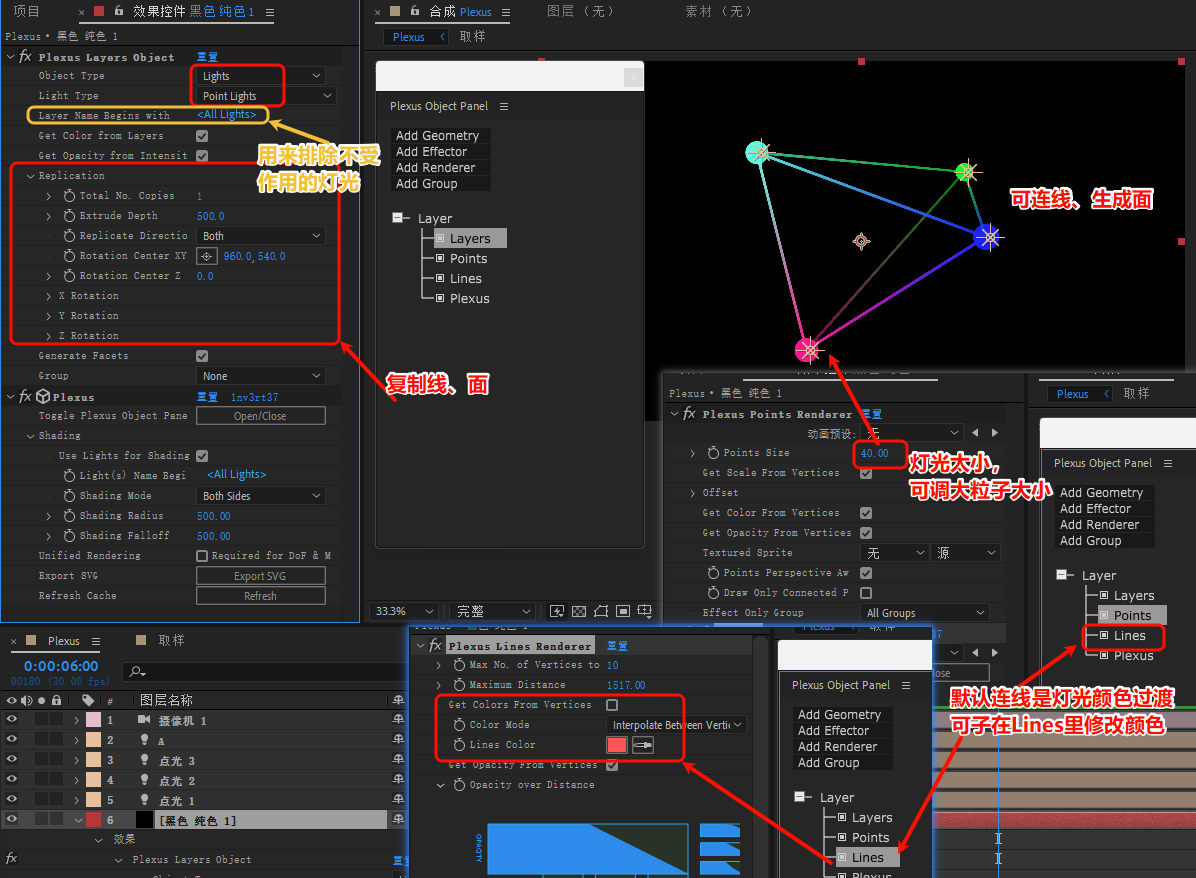This screenshot has width=1196, height=878.
Task: Enable Draw Only Connected Points checkbox
Action: pos(866,593)
